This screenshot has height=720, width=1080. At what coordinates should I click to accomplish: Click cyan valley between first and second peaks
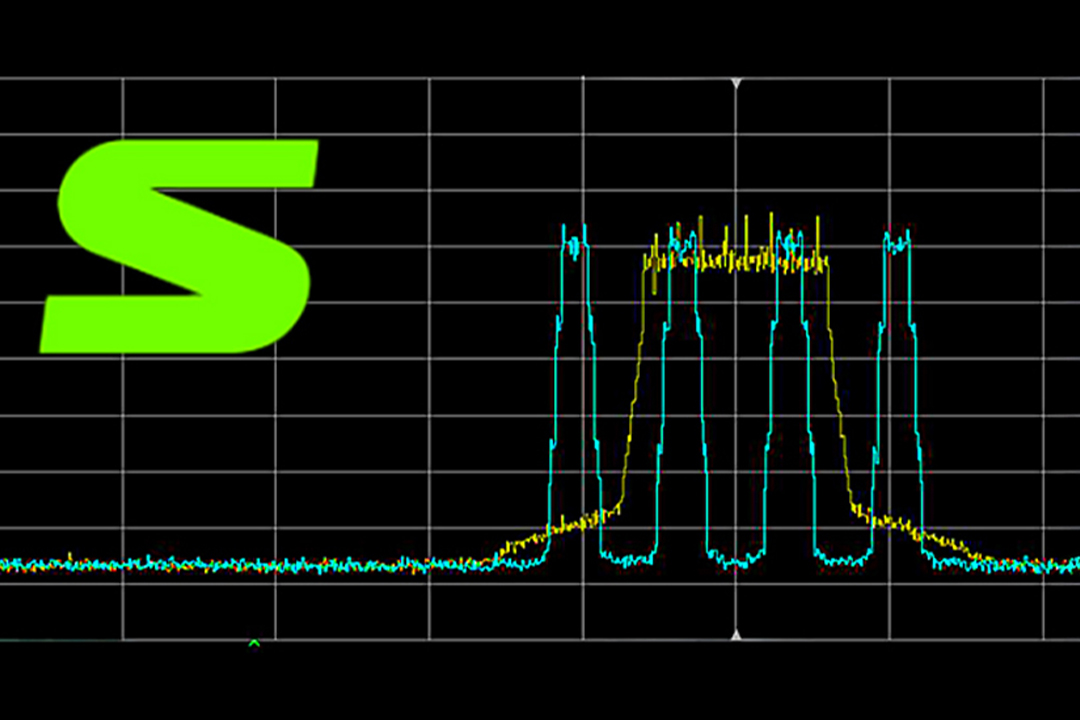pos(628,559)
